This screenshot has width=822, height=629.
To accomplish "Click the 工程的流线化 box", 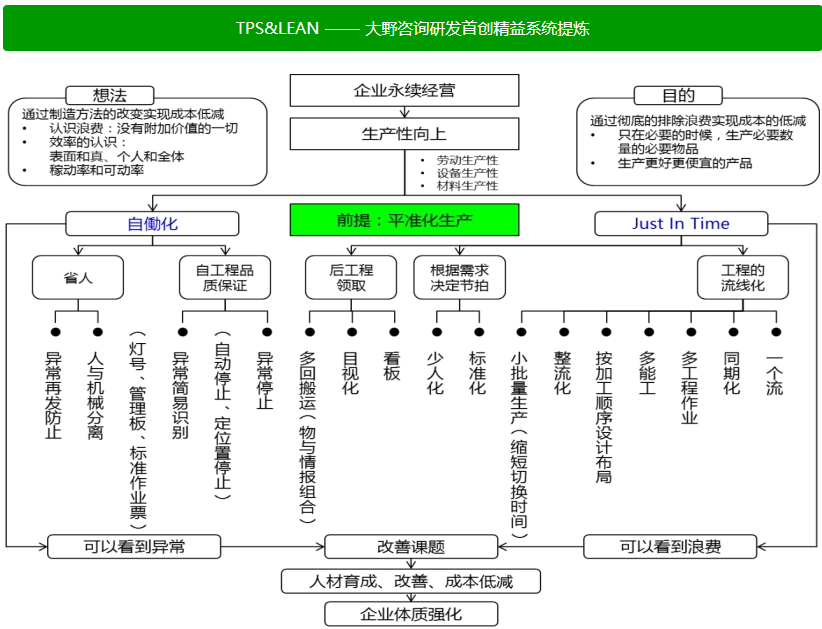I will 743,278.
